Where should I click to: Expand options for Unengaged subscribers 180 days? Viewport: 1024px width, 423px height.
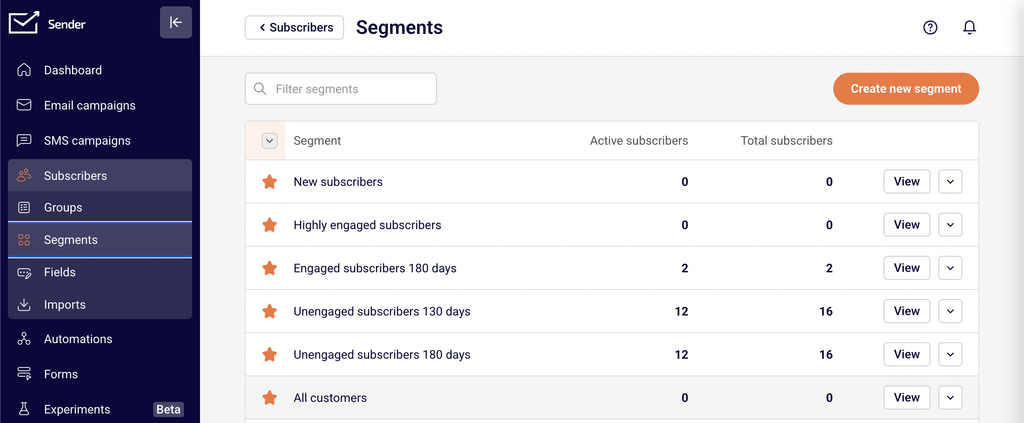[950, 354]
